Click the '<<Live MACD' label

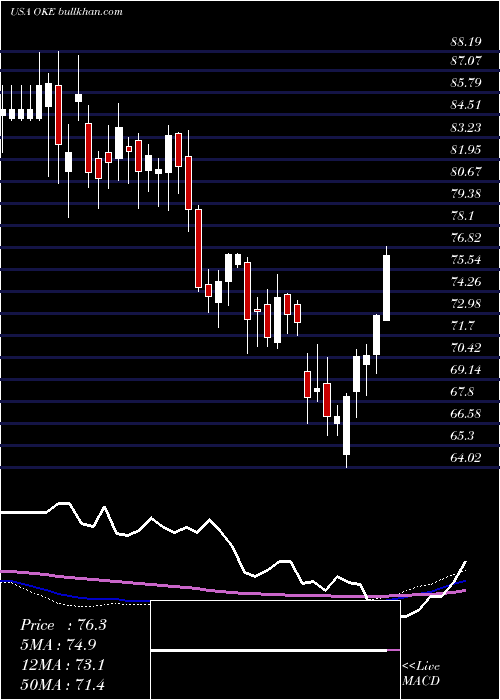pos(421,673)
